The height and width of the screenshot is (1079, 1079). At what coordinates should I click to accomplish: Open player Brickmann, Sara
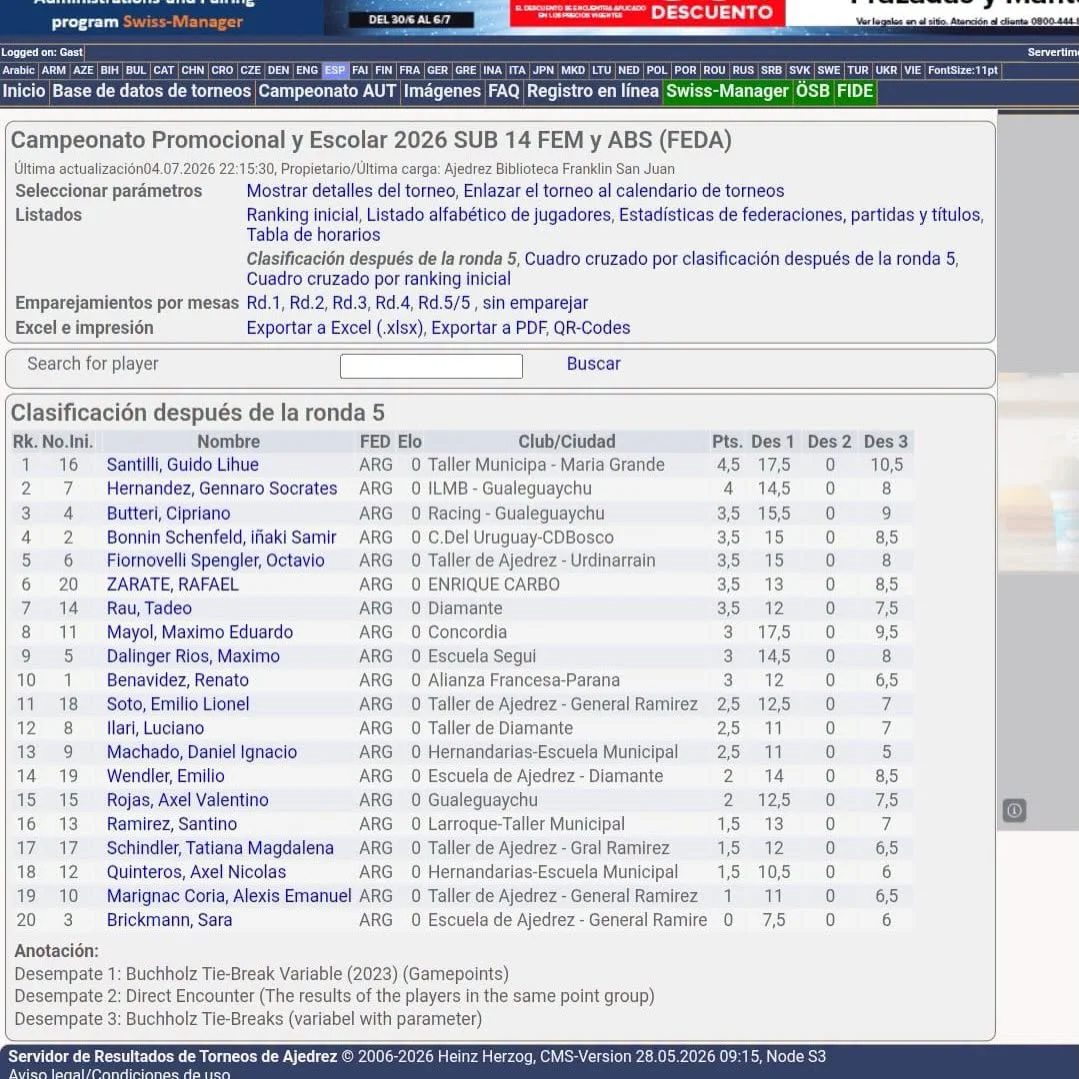tap(169, 920)
